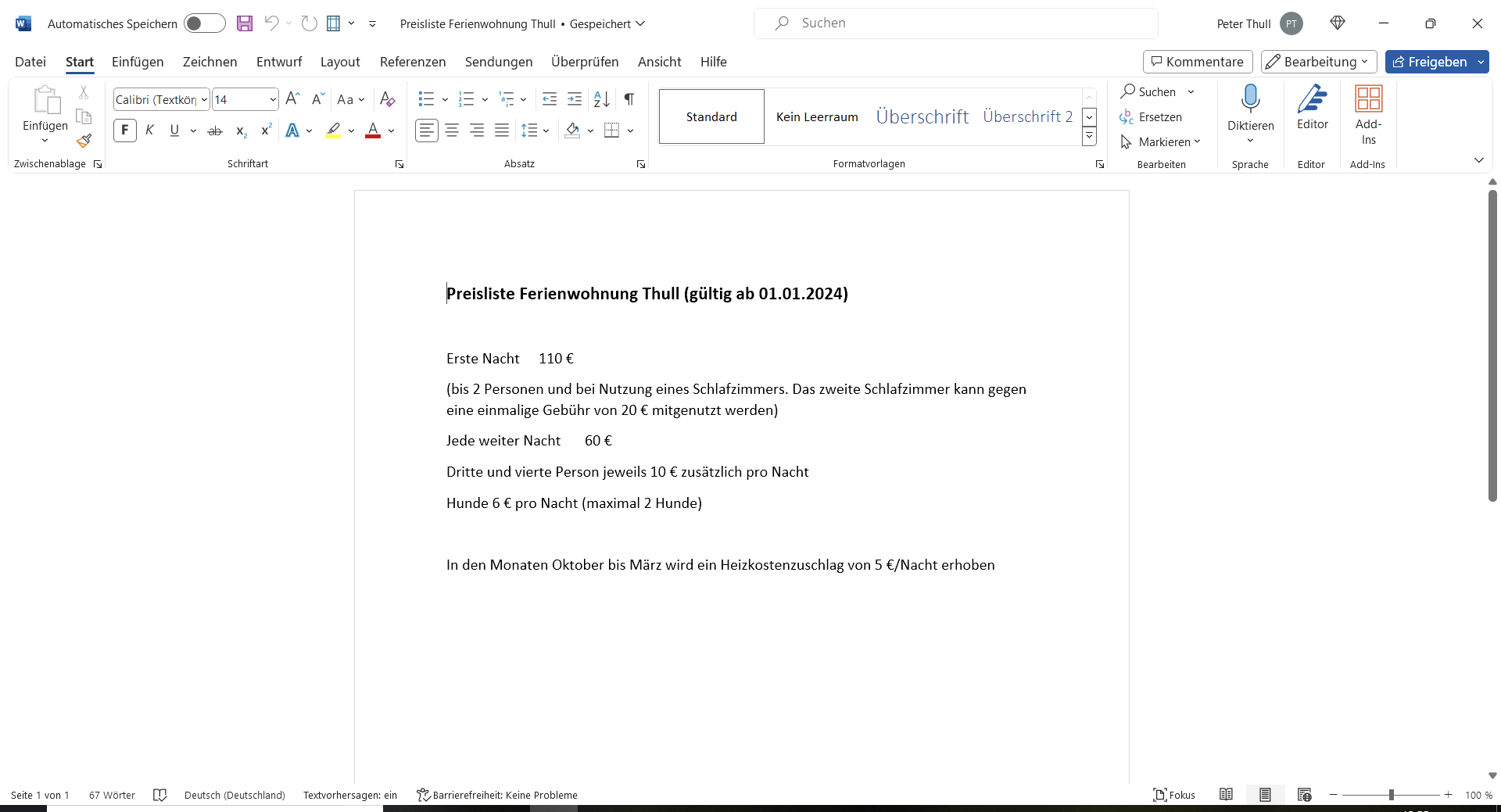Image resolution: width=1501 pixels, height=812 pixels.
Task: Click the Suchen search field
Action: (955, 23)
